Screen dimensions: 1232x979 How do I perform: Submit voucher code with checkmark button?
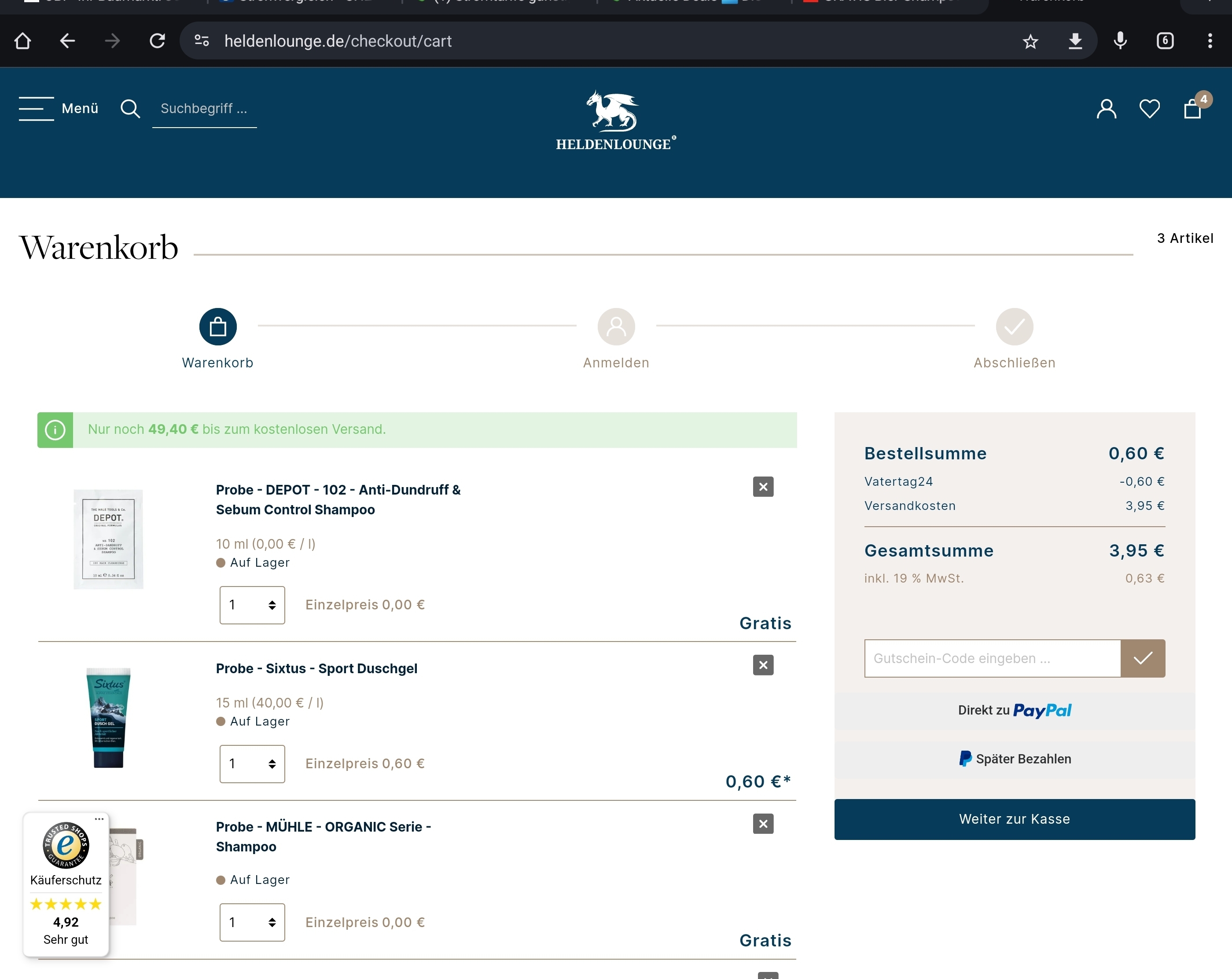pos(1142,659)
